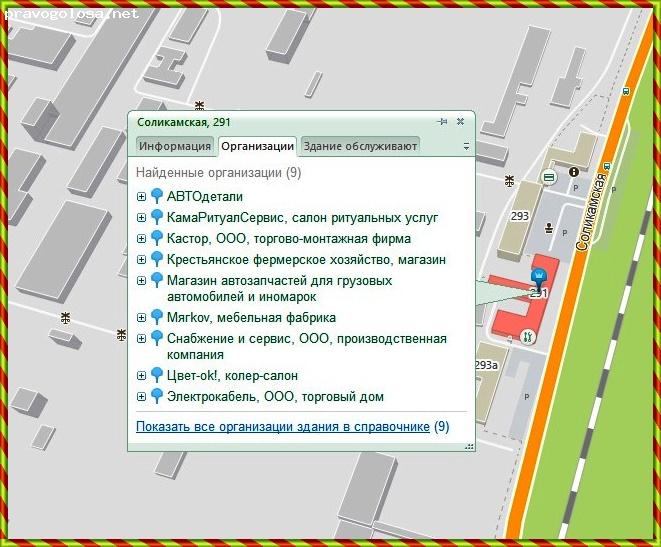The image size is (661, 547).
Task: Open the Здание обслуживают tab
Action: pyautogui.click(x=359, y=146)
